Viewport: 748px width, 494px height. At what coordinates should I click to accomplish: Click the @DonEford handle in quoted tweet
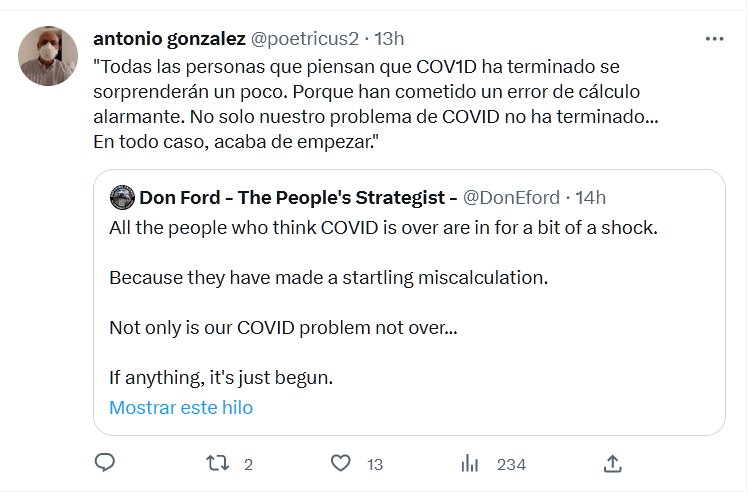pyautogui.click(x=514, y=197)
